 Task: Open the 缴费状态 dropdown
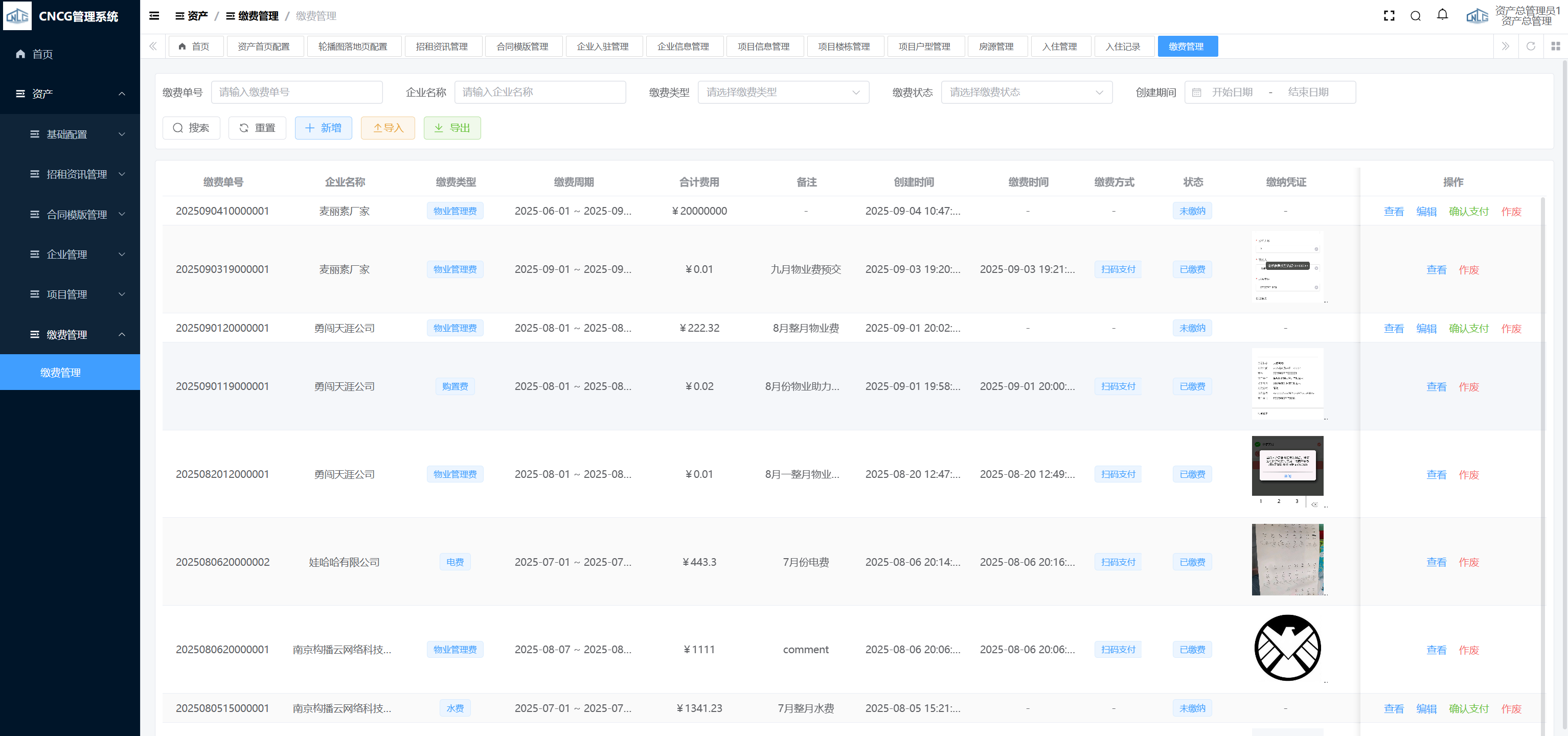point(1026,93)
